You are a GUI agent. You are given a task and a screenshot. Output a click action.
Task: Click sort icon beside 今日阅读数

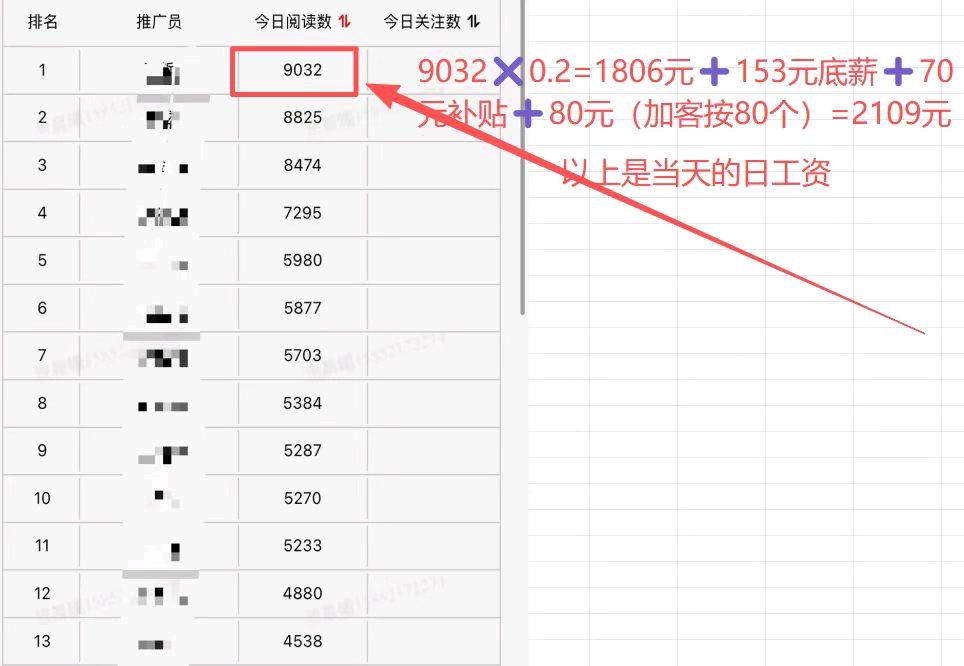(x=345, y=21)
